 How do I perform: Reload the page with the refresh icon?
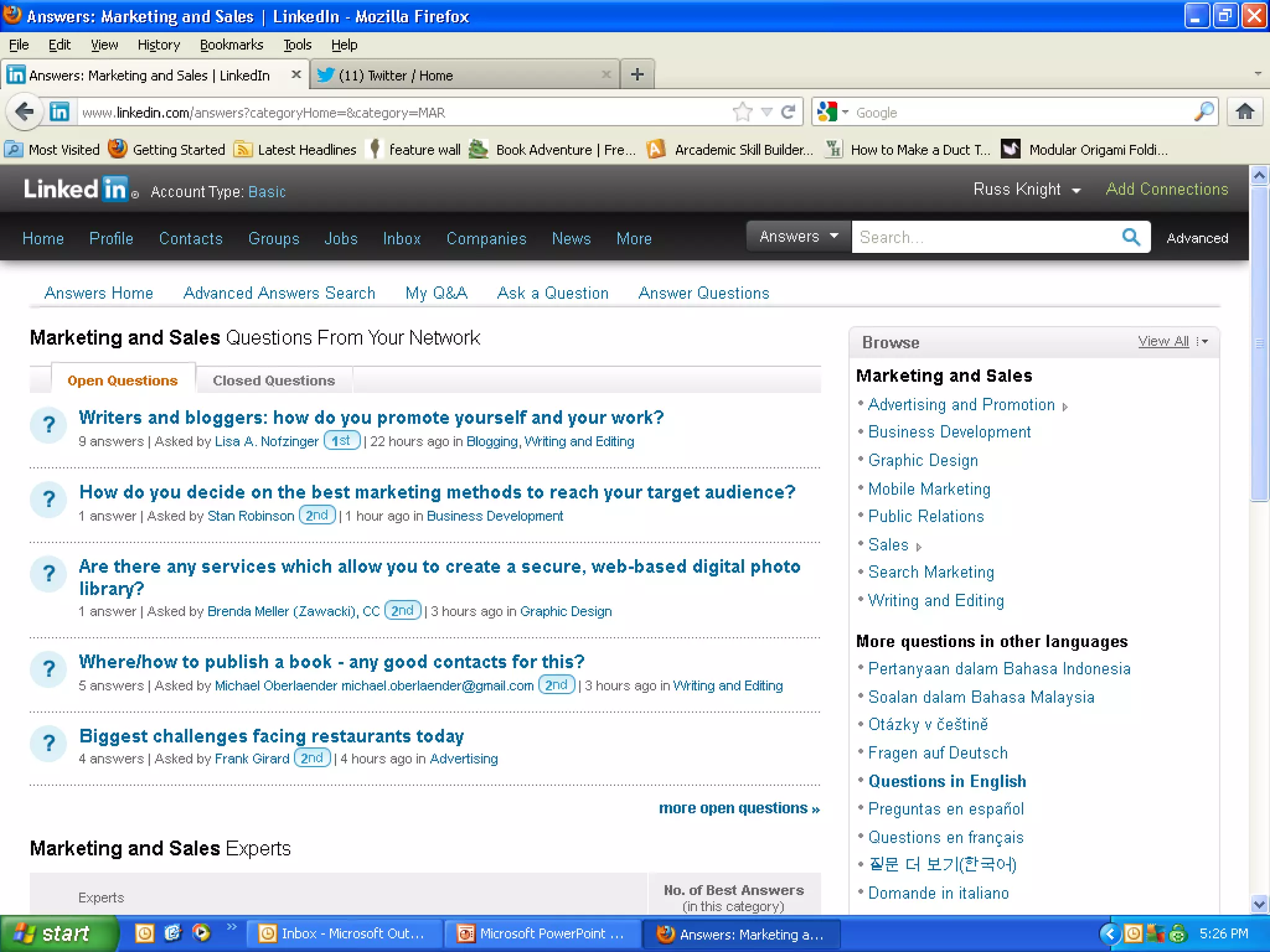[788, 112]
